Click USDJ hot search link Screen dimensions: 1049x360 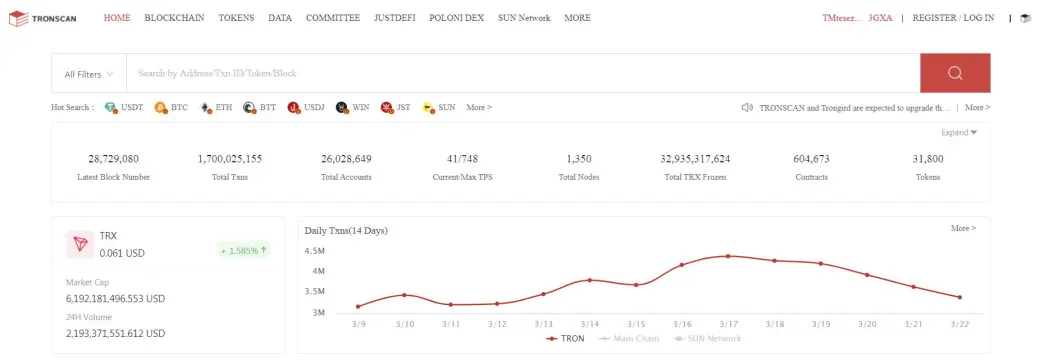[x=314, y=107]
